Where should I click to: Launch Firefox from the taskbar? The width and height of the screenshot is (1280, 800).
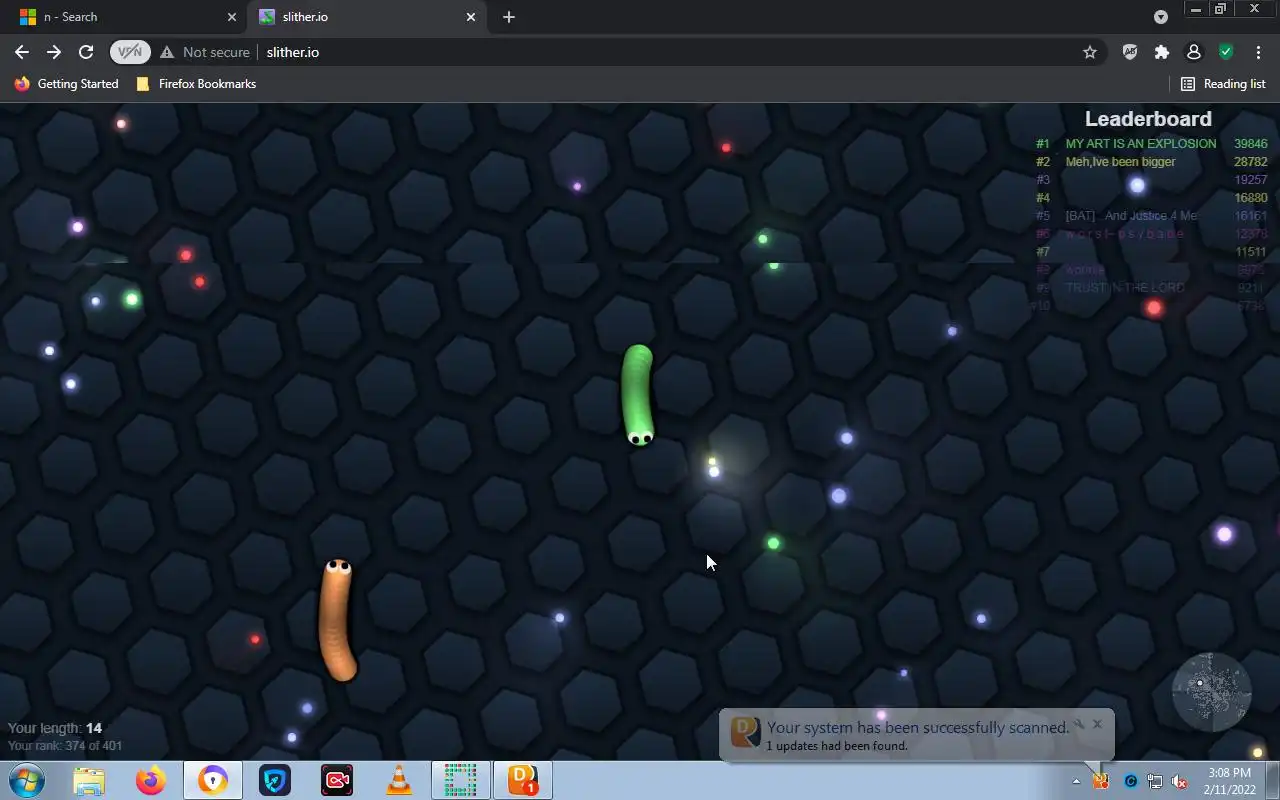pos(151,780)
